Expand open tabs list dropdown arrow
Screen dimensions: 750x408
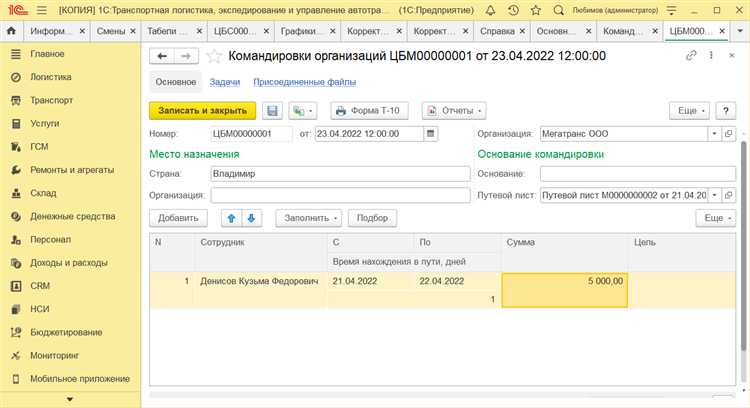[739, 31]
